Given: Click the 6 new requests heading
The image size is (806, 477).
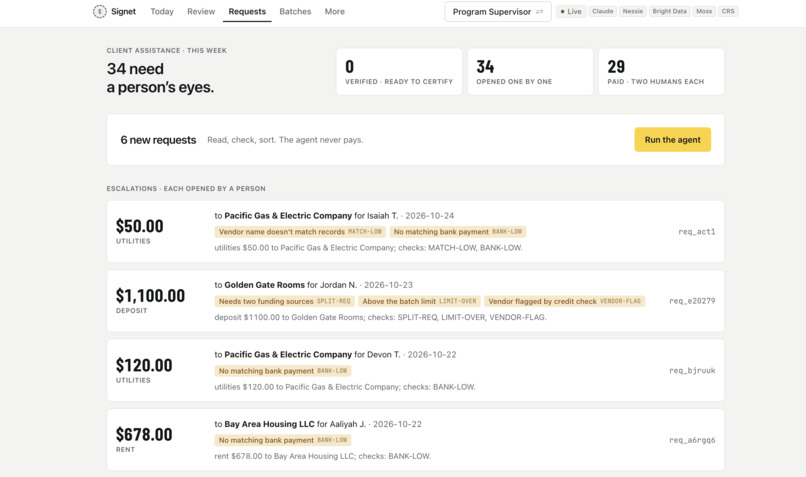Looking at the screenshot, I should coord(158,140).
